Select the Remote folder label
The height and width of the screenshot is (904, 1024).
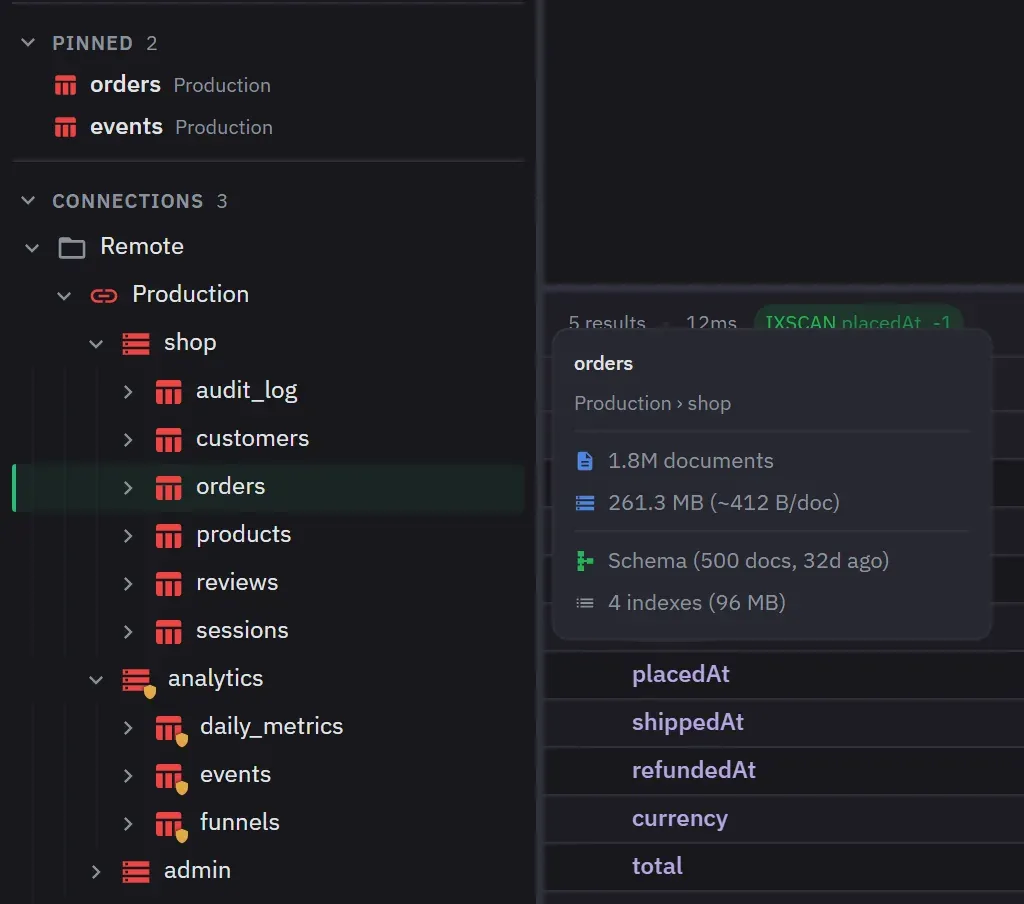(142, 246)
